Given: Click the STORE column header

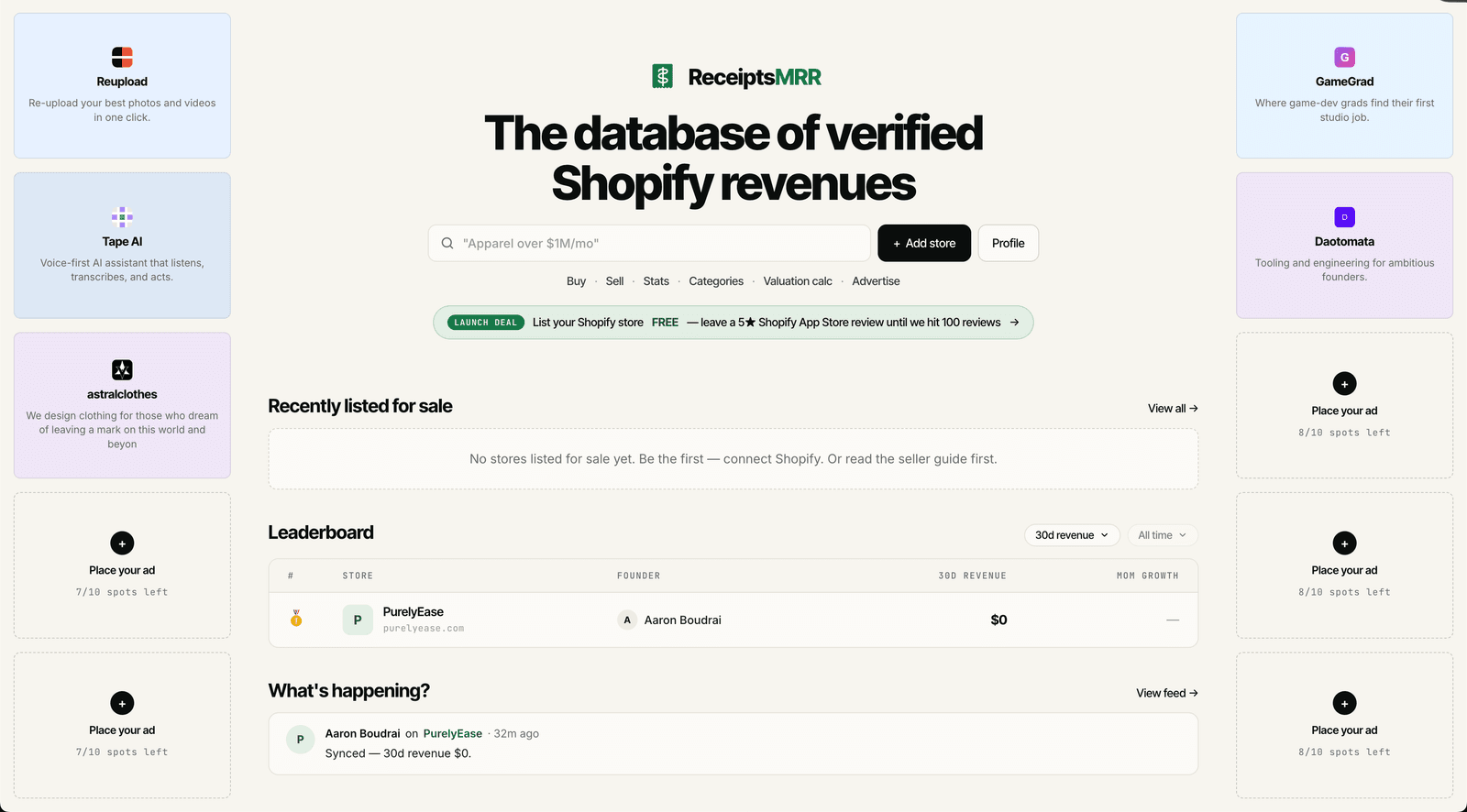Looking at the screenshot, I should 358,576.
